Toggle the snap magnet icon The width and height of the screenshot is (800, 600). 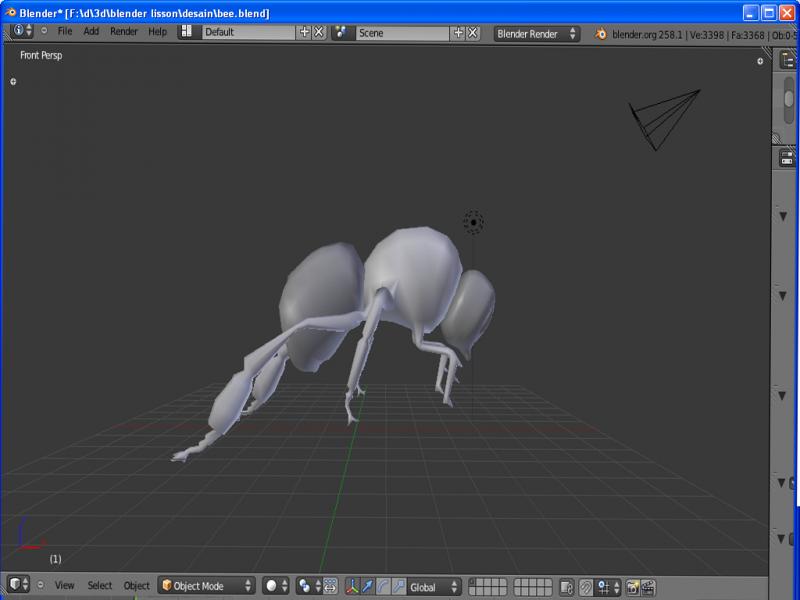click(x=586, y=587)
